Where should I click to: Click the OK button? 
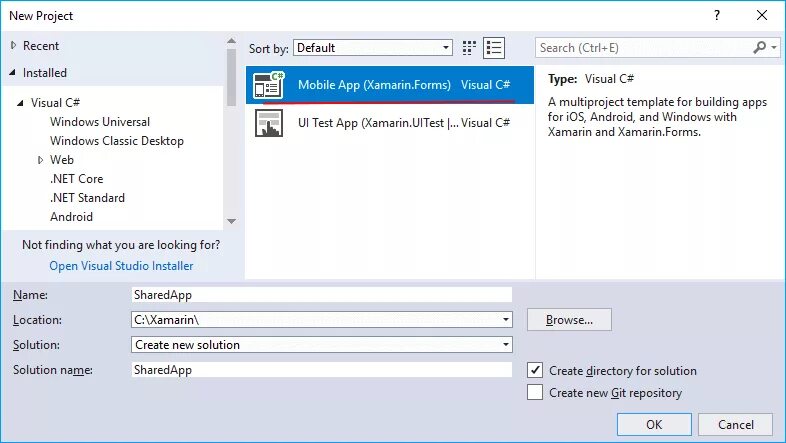(654, 424)
